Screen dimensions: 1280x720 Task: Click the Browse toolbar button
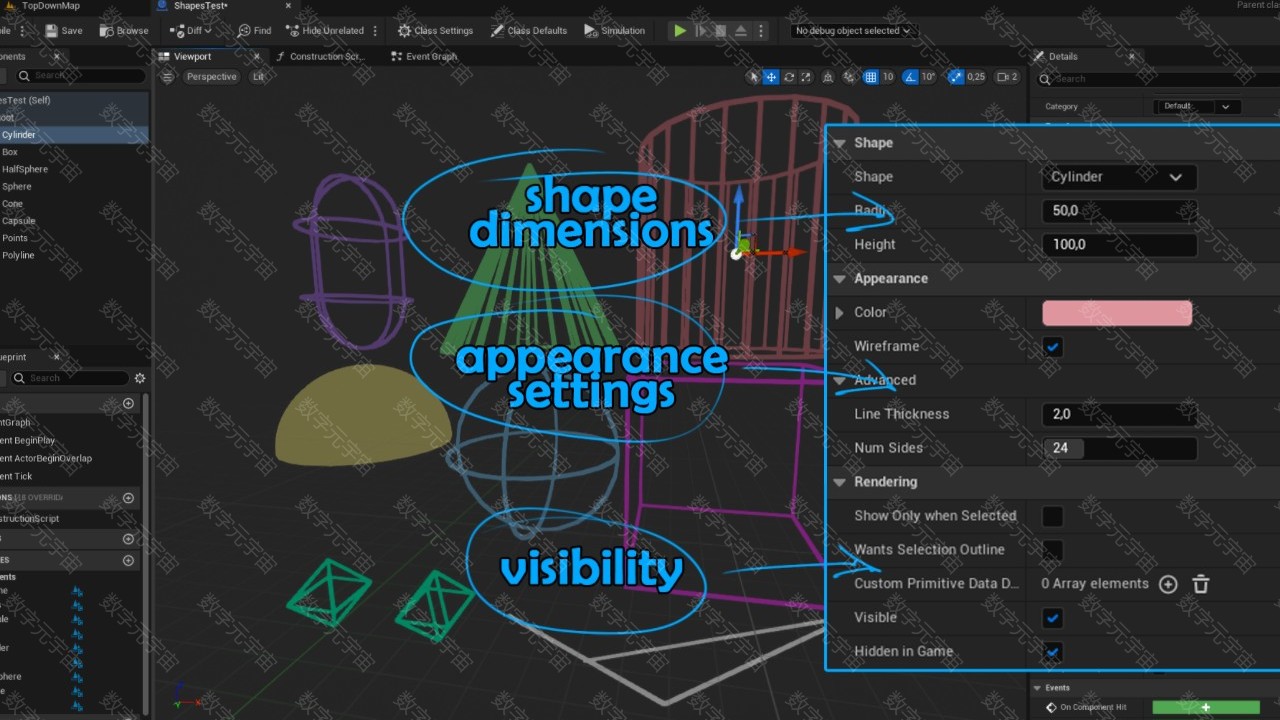coord(123,31)
